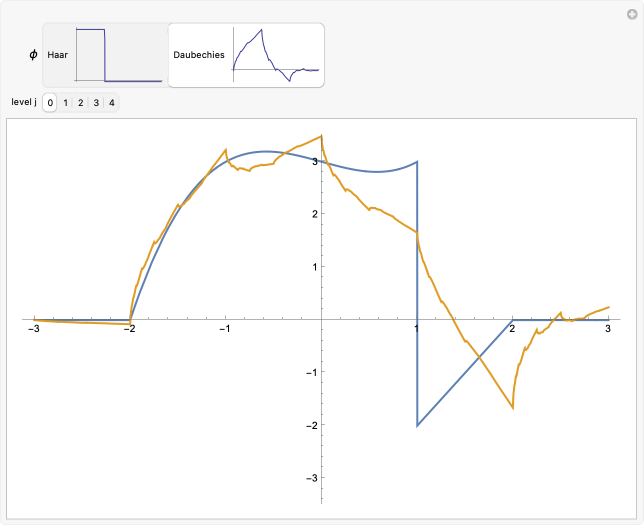Click the x-axis tick label -3
This screenshot has width=644, height=526.
tap(33, 329)
